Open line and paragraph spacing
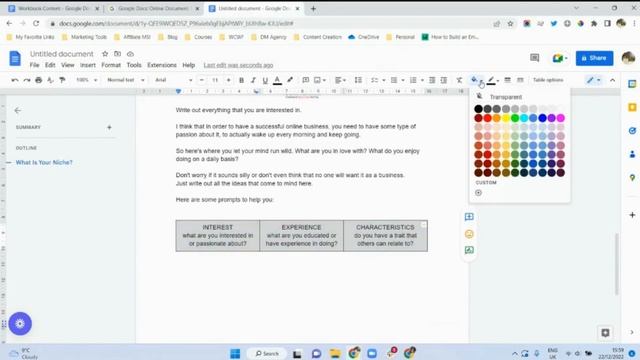The image size is (640, 360). point(358,80)
